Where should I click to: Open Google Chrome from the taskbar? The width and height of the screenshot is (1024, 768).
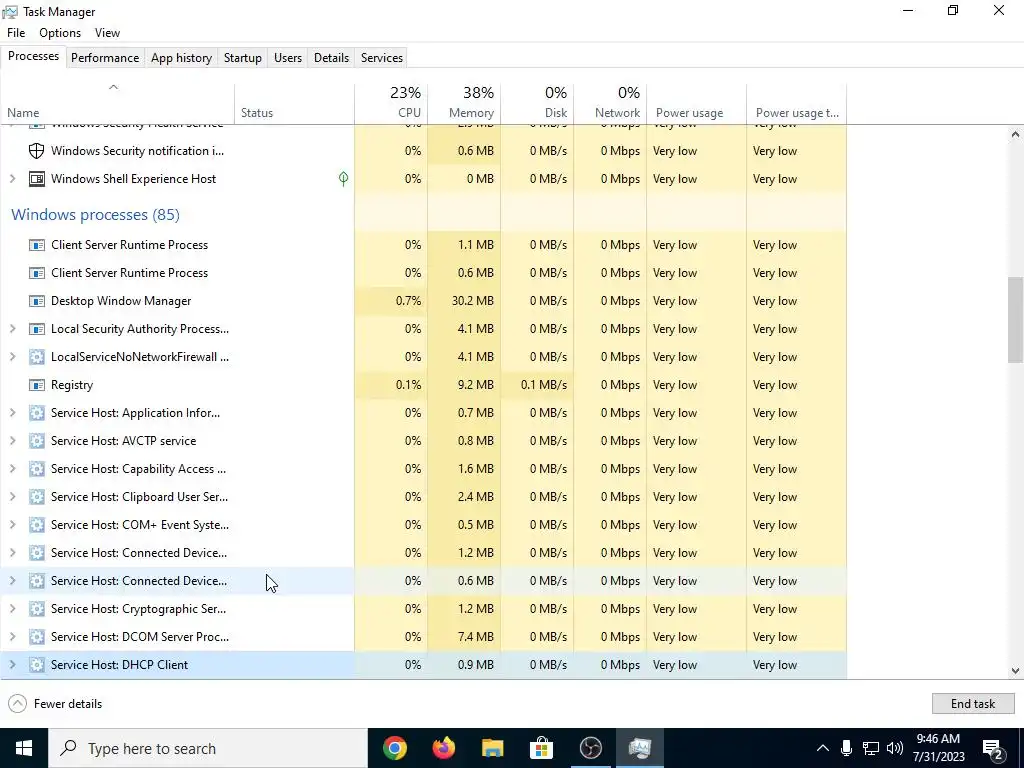394,748
